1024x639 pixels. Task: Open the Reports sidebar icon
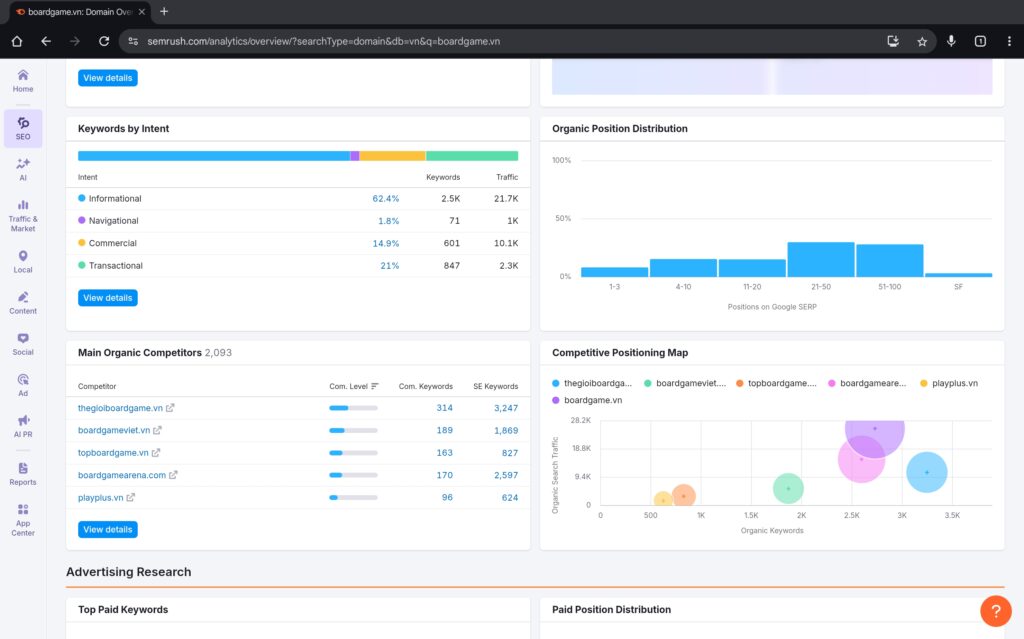click(x=22, y=471)
